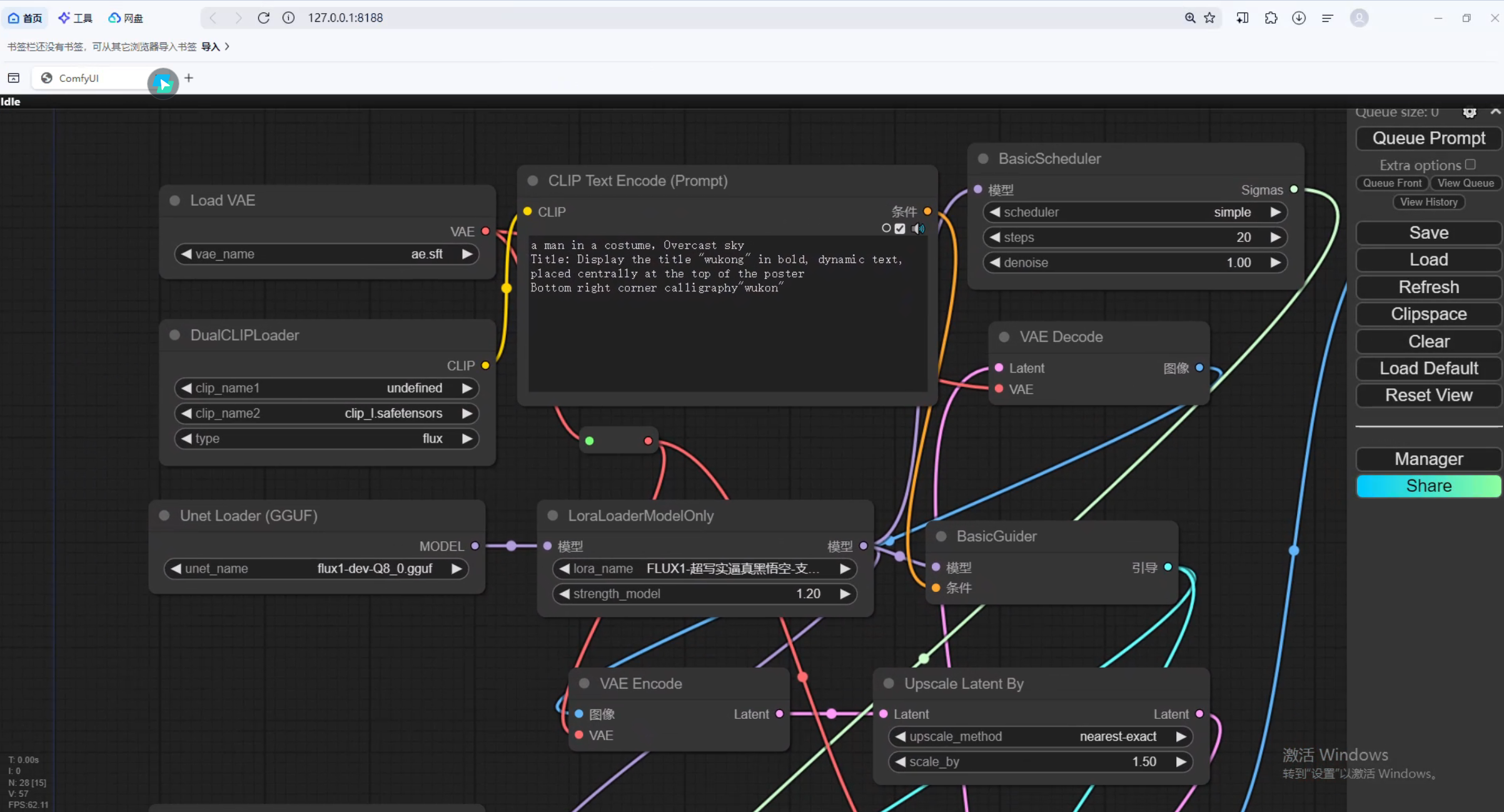This screenshot has width=1504, height=812.
Task: Open the type flux selector
Action: 326,438
